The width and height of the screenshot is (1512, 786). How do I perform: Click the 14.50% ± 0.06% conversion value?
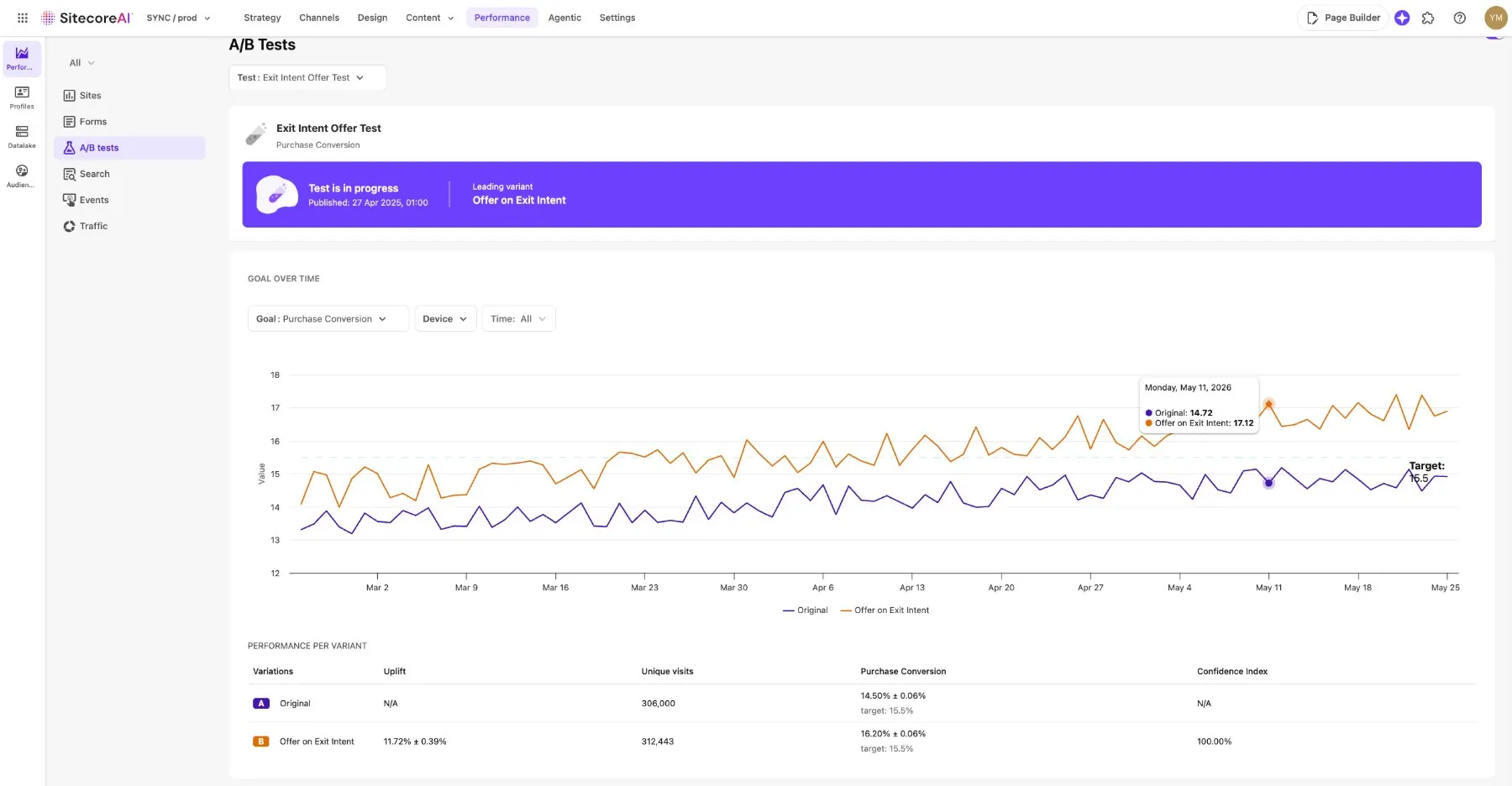(893, 696)
